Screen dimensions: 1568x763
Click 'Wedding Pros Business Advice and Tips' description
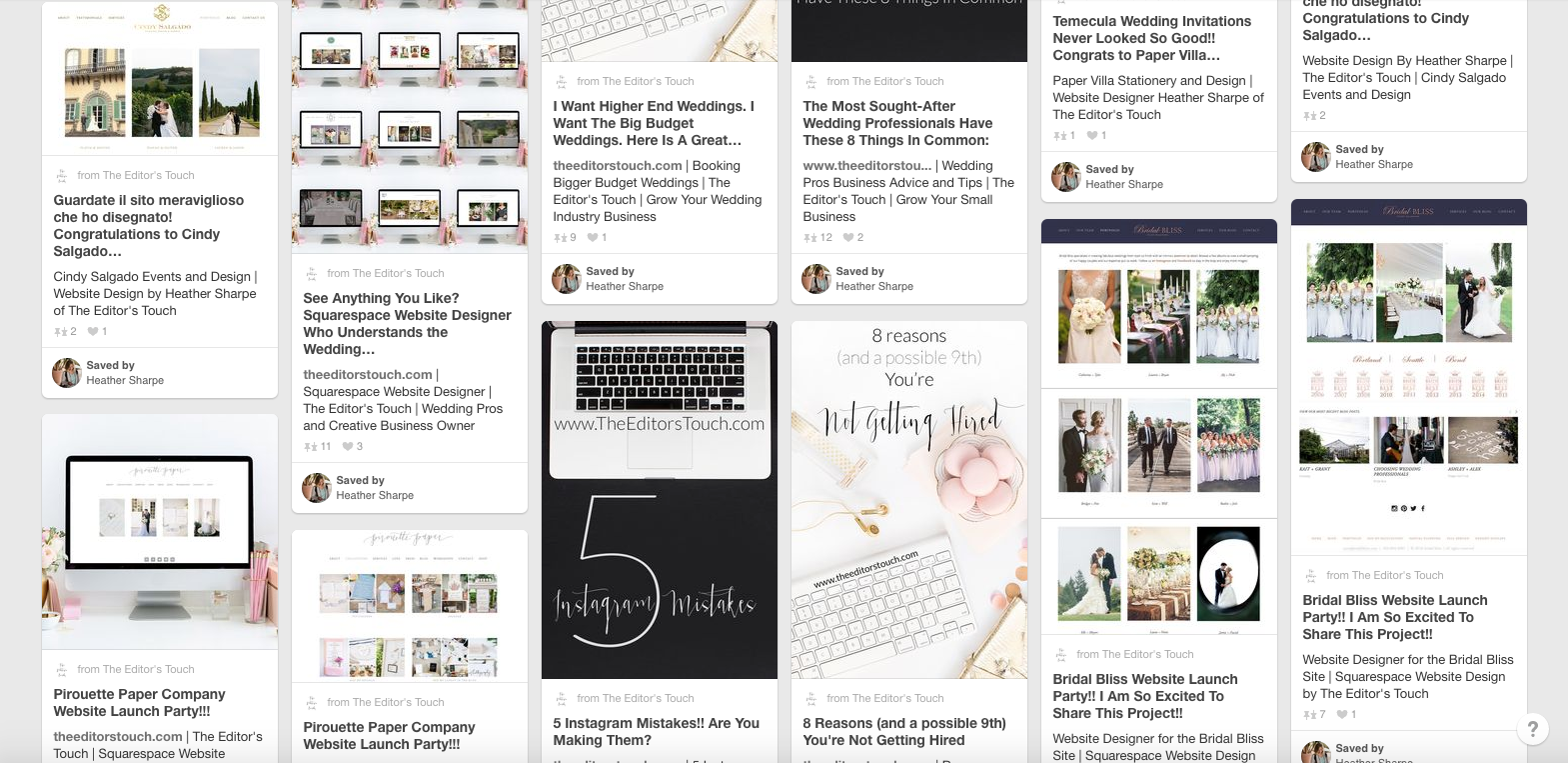908,191
